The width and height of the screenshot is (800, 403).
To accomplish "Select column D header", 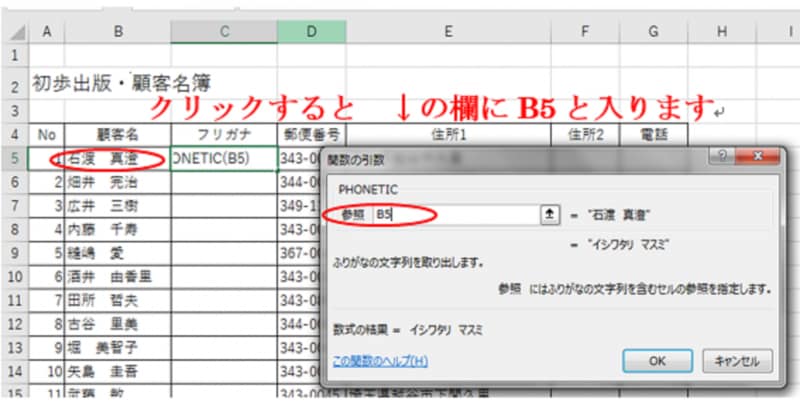I will click(x=312, y=32).
